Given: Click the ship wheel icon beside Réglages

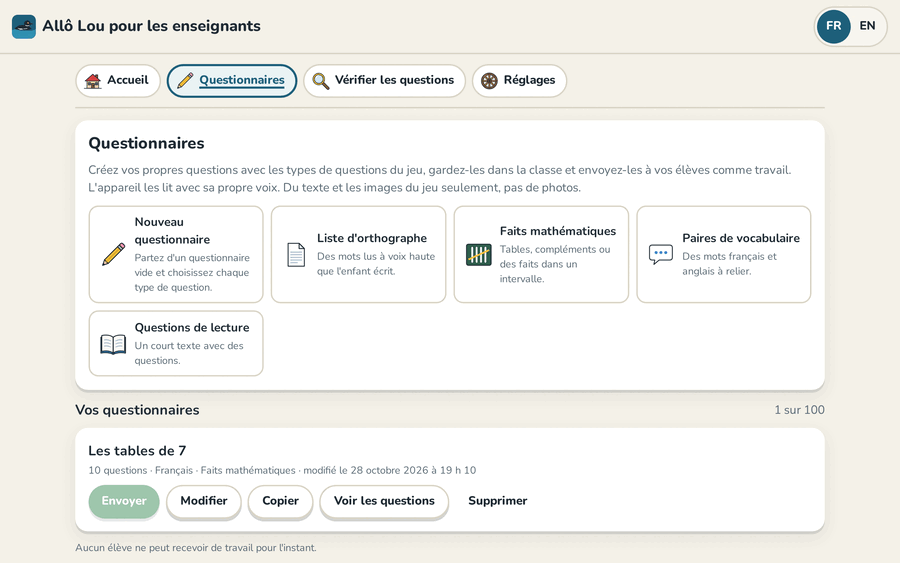Looking at the screenshot, I should pos(489,81).
